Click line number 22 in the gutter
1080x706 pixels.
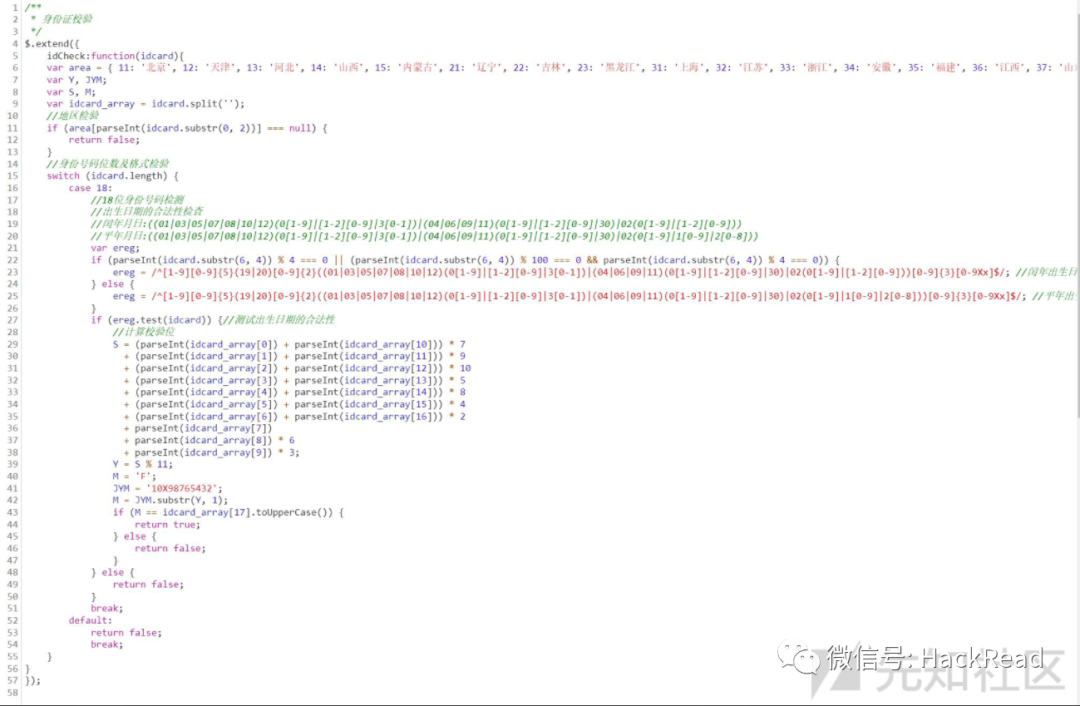pos(12,260)
